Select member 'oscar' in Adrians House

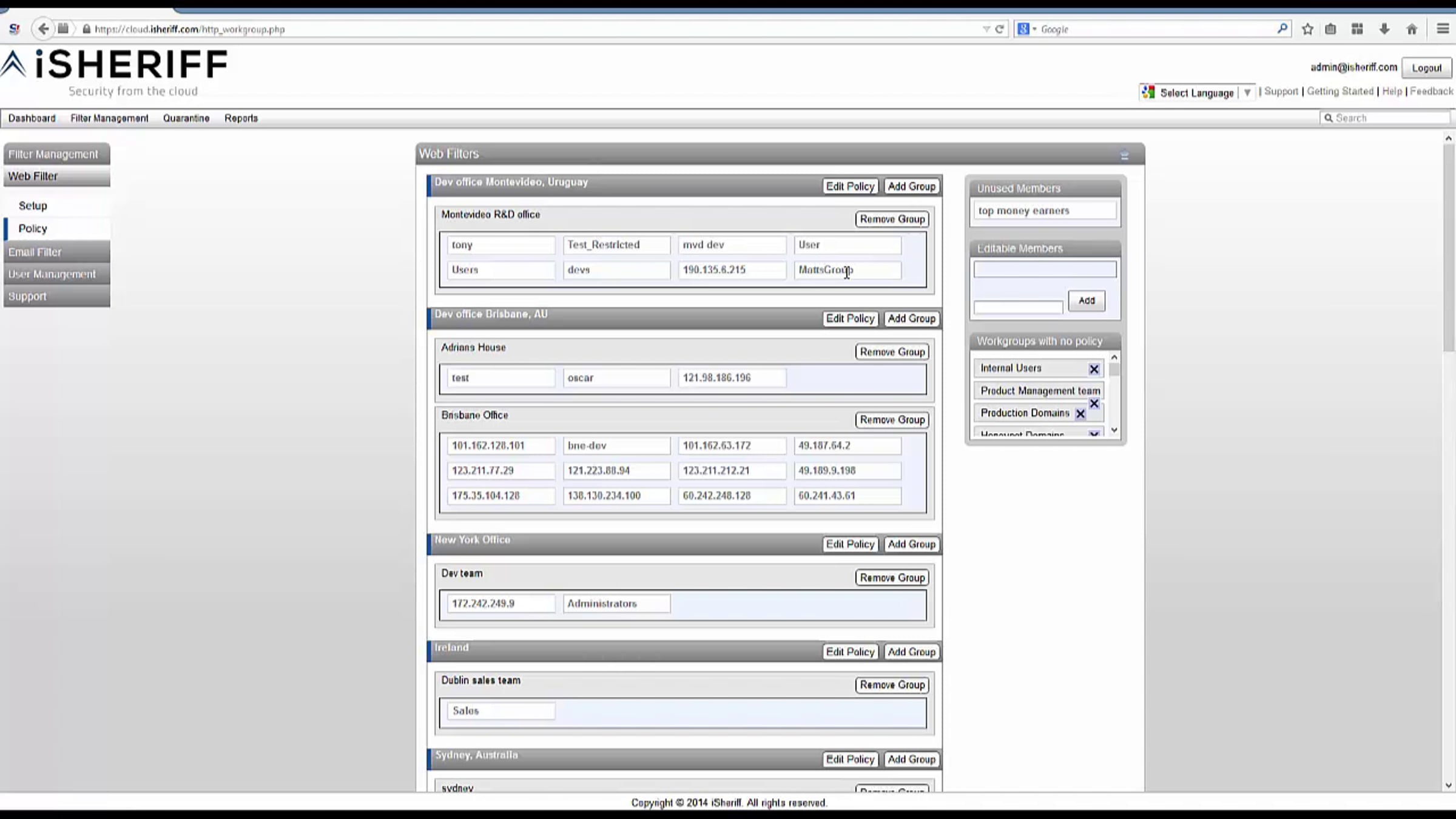tap(616, 377)
